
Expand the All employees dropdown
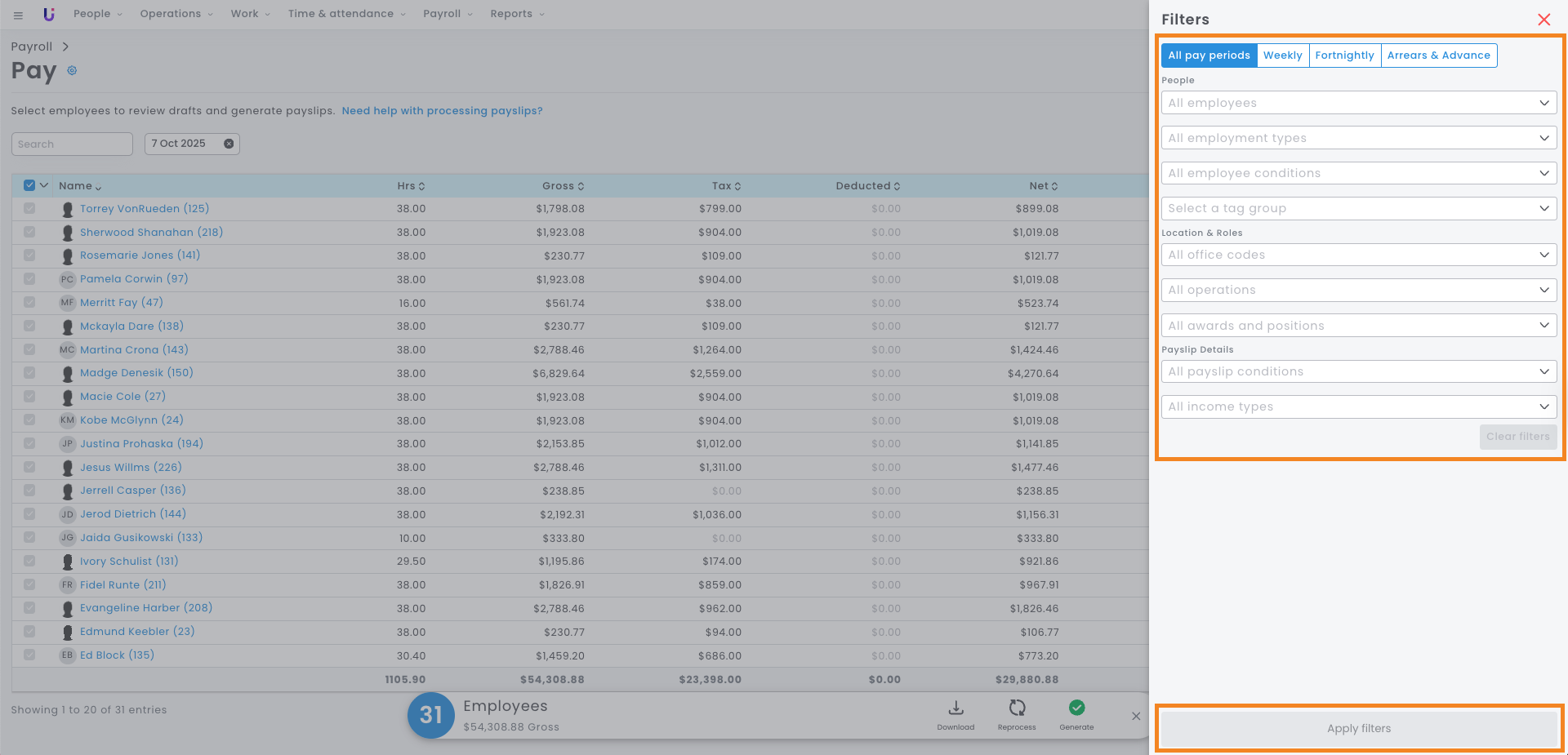point(1358,103)
